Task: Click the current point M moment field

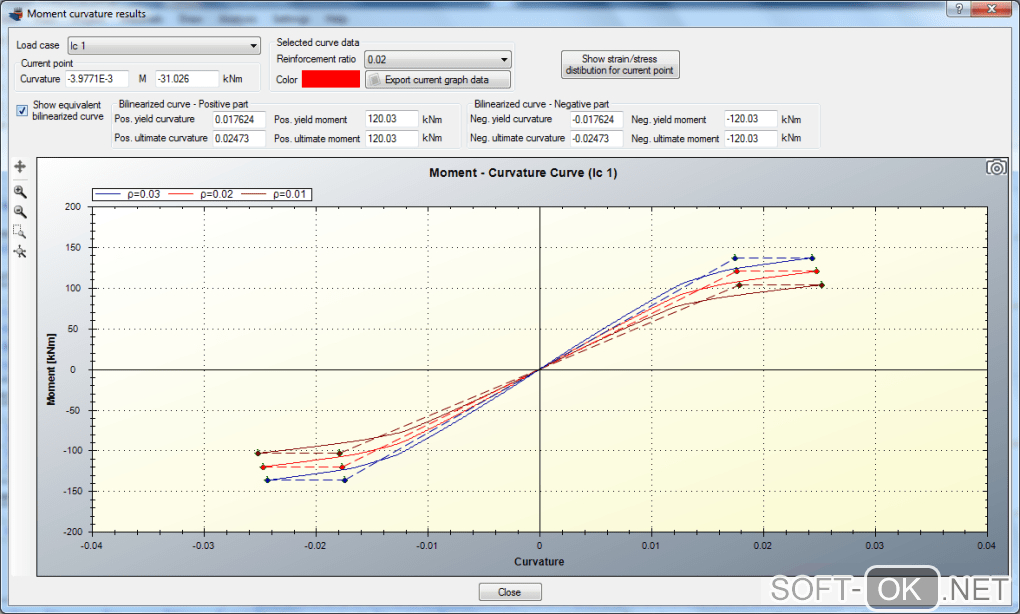Action: coord(186,78)
